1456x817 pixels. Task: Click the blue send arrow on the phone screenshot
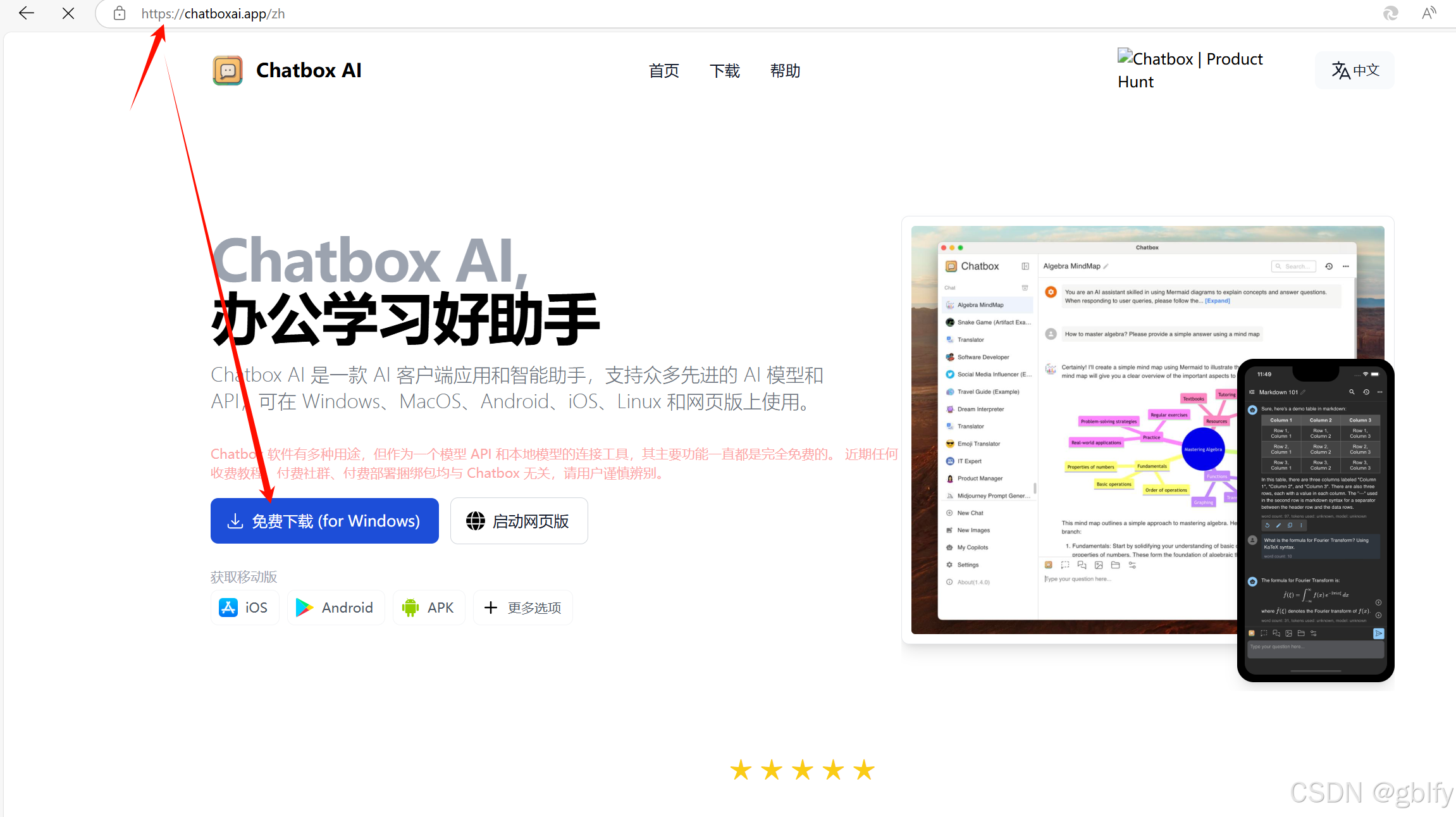tap(1378, 633)
